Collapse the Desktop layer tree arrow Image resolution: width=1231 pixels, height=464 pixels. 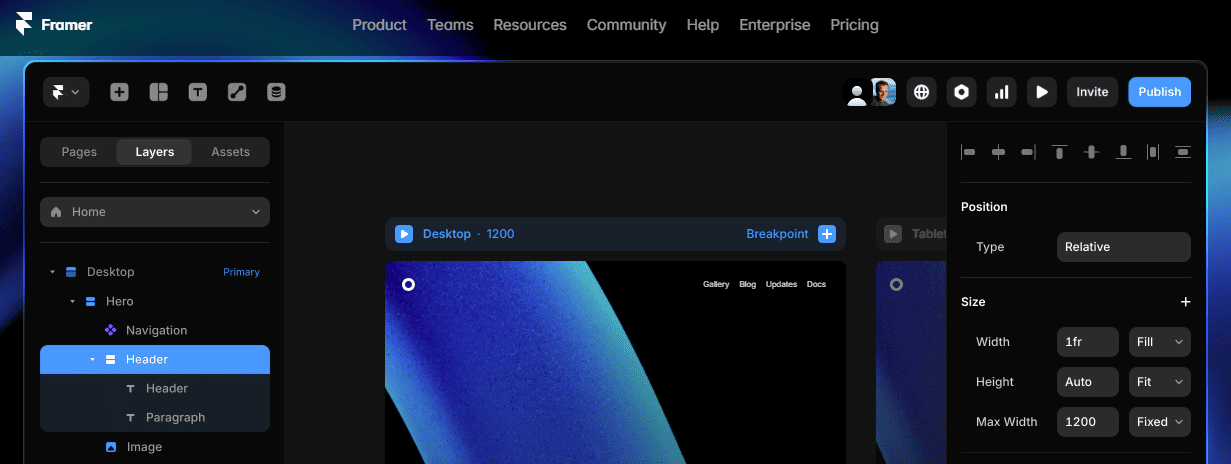(x=52, y=272)
